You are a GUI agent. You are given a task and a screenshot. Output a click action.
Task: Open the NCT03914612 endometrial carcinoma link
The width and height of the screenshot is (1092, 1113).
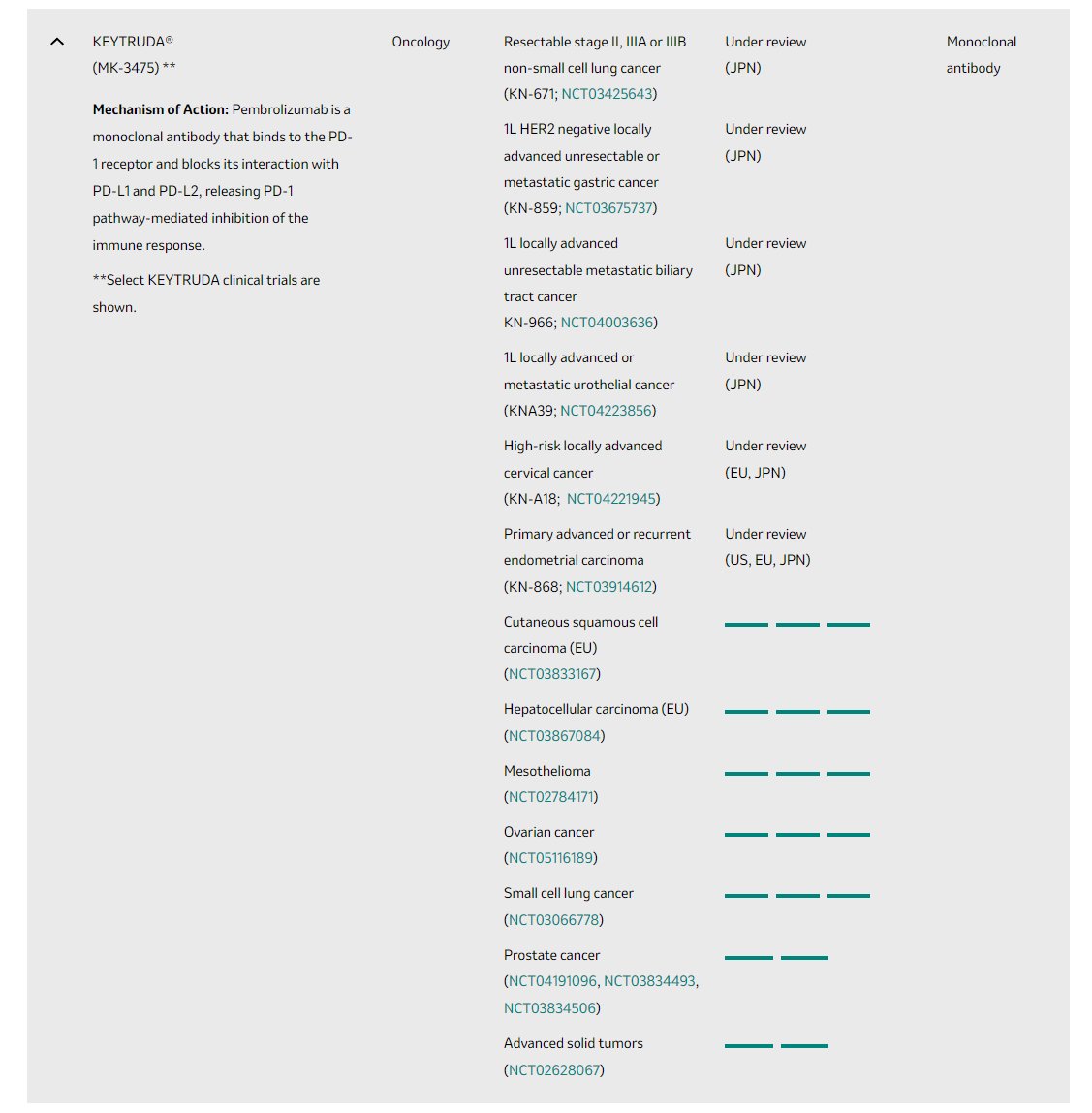coord(609,587)
